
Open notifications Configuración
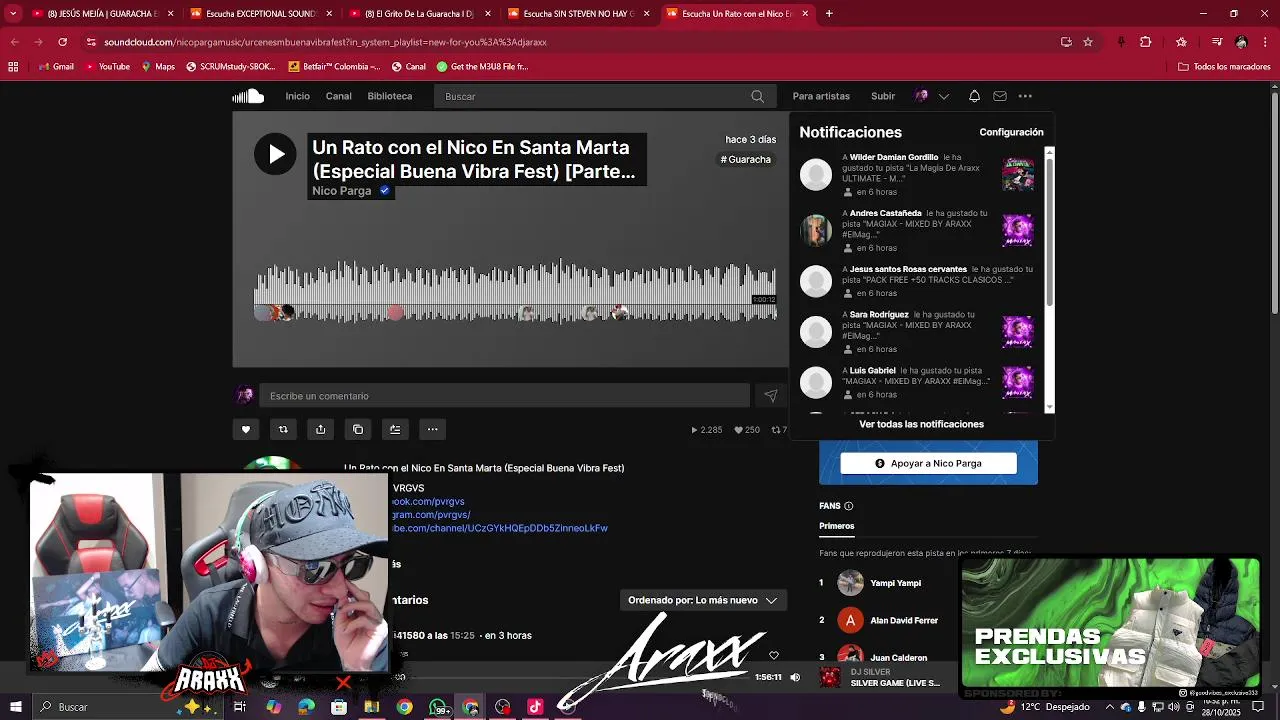[1011, 132]
